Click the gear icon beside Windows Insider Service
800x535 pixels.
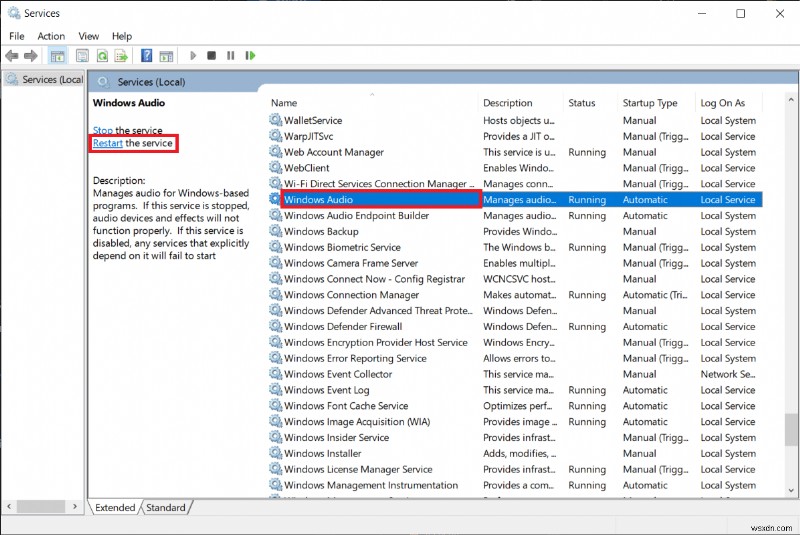pos(276,437)
